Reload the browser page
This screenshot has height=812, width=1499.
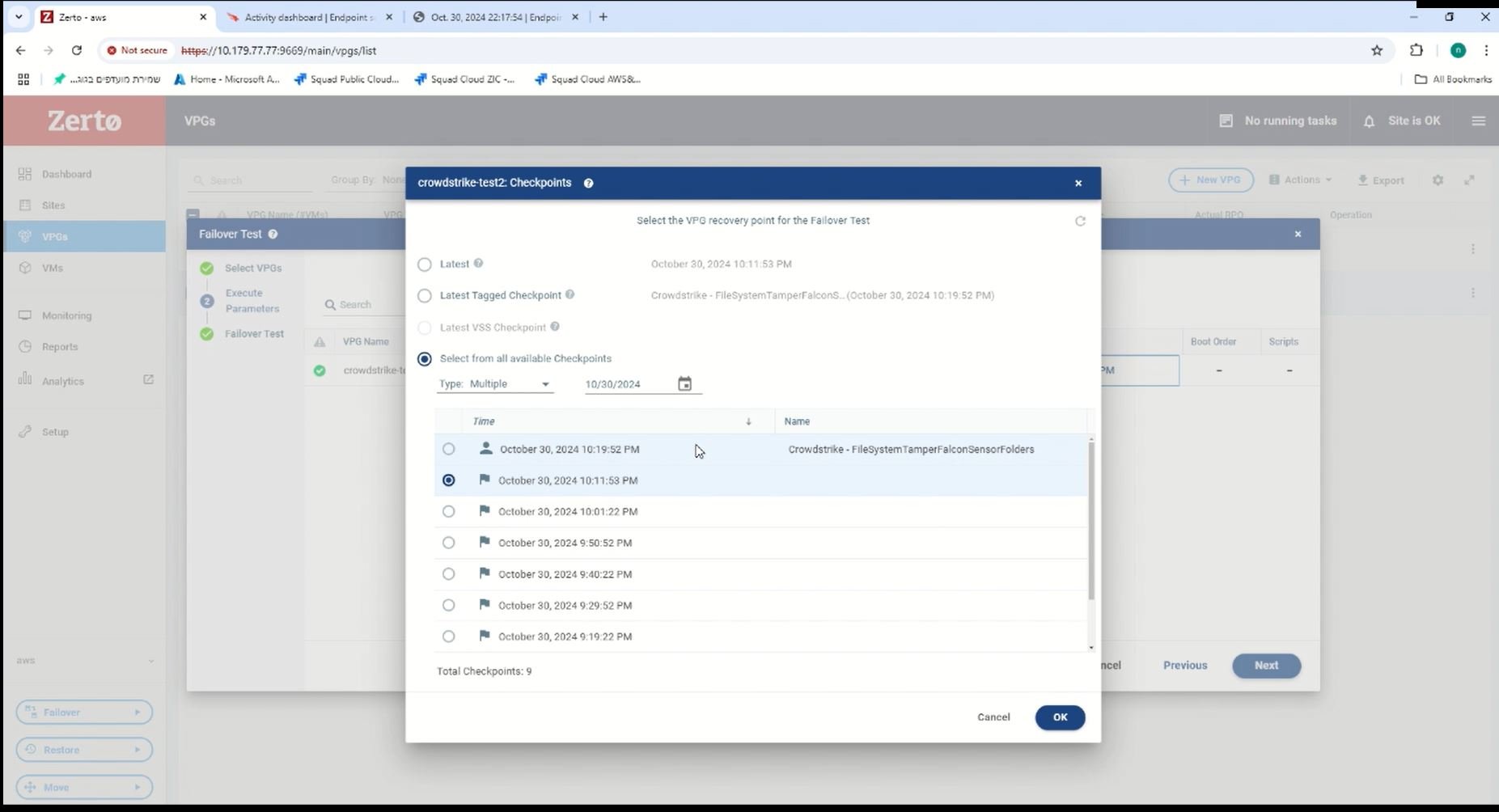(x=77, y=50)
